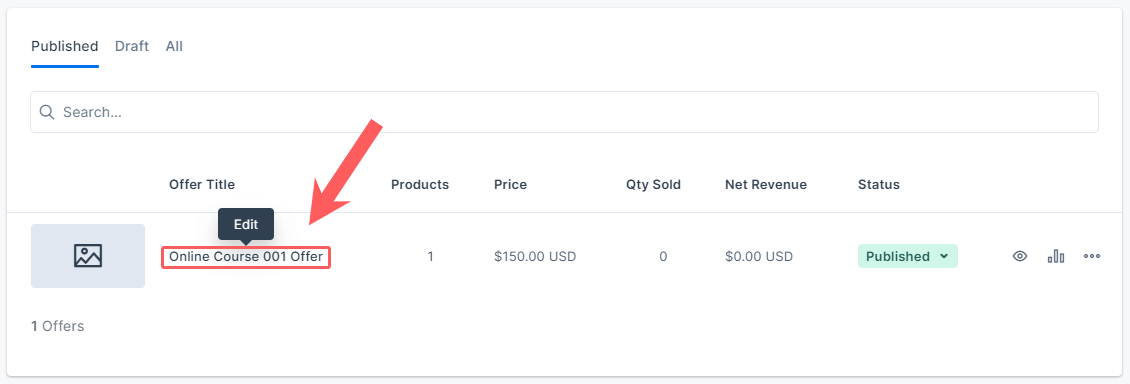Screen dimensions: 1130x384
Task: Switch to the All tab
Action: tap(174, 46)
